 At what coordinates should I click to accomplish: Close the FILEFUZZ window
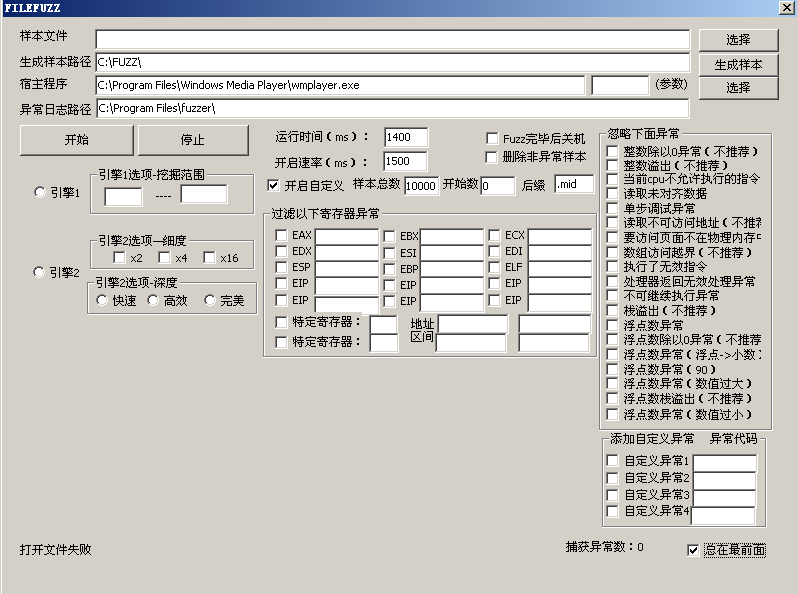(x=786, y=8)
